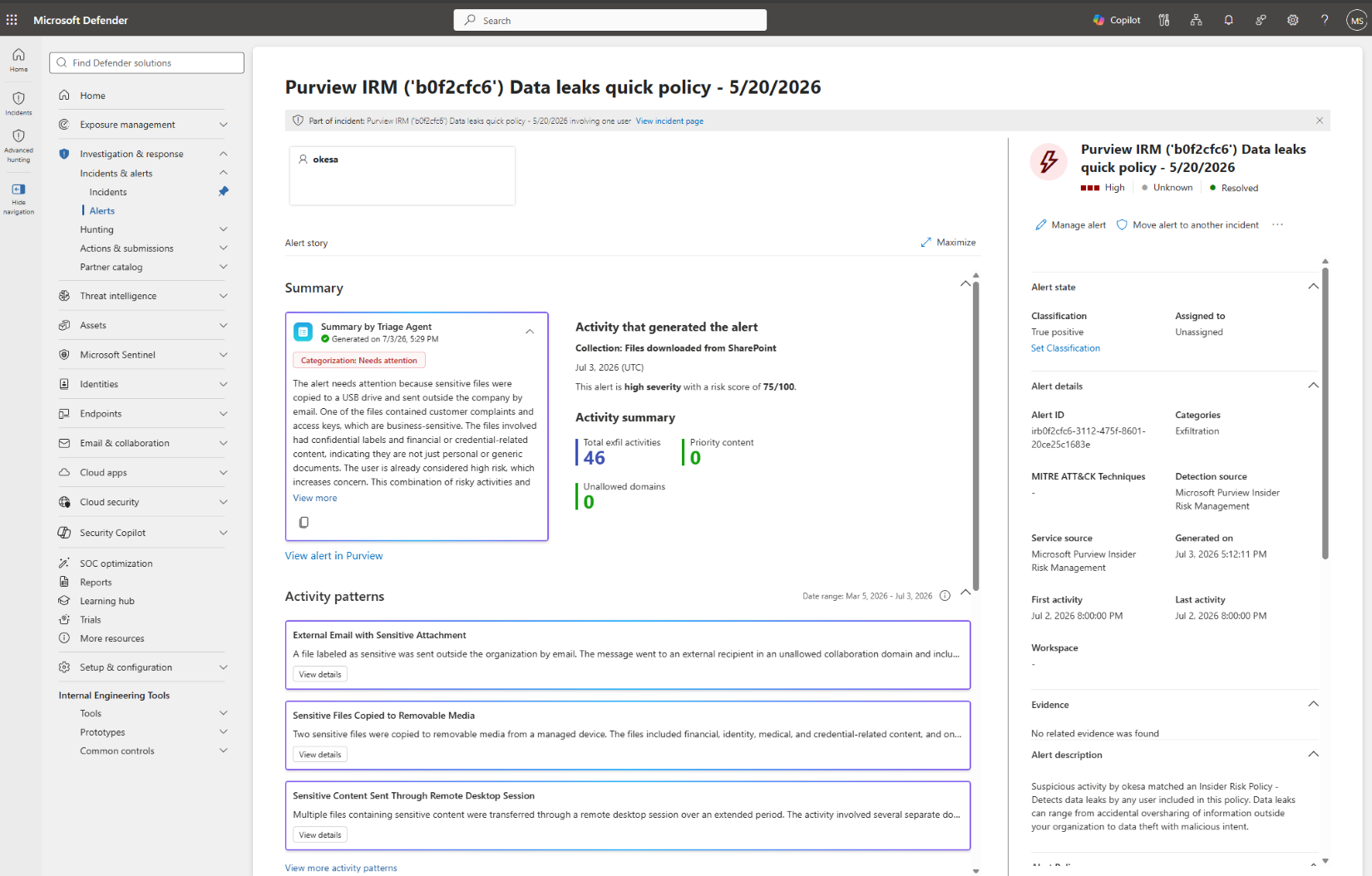Expand Actions & submissions submenu

click(x=223, y=248)
